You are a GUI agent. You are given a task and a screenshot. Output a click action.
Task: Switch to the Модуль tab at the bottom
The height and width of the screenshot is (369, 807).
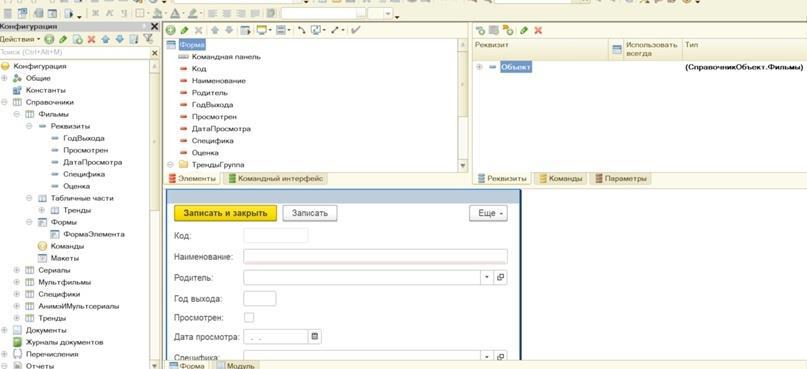point(235,365)
